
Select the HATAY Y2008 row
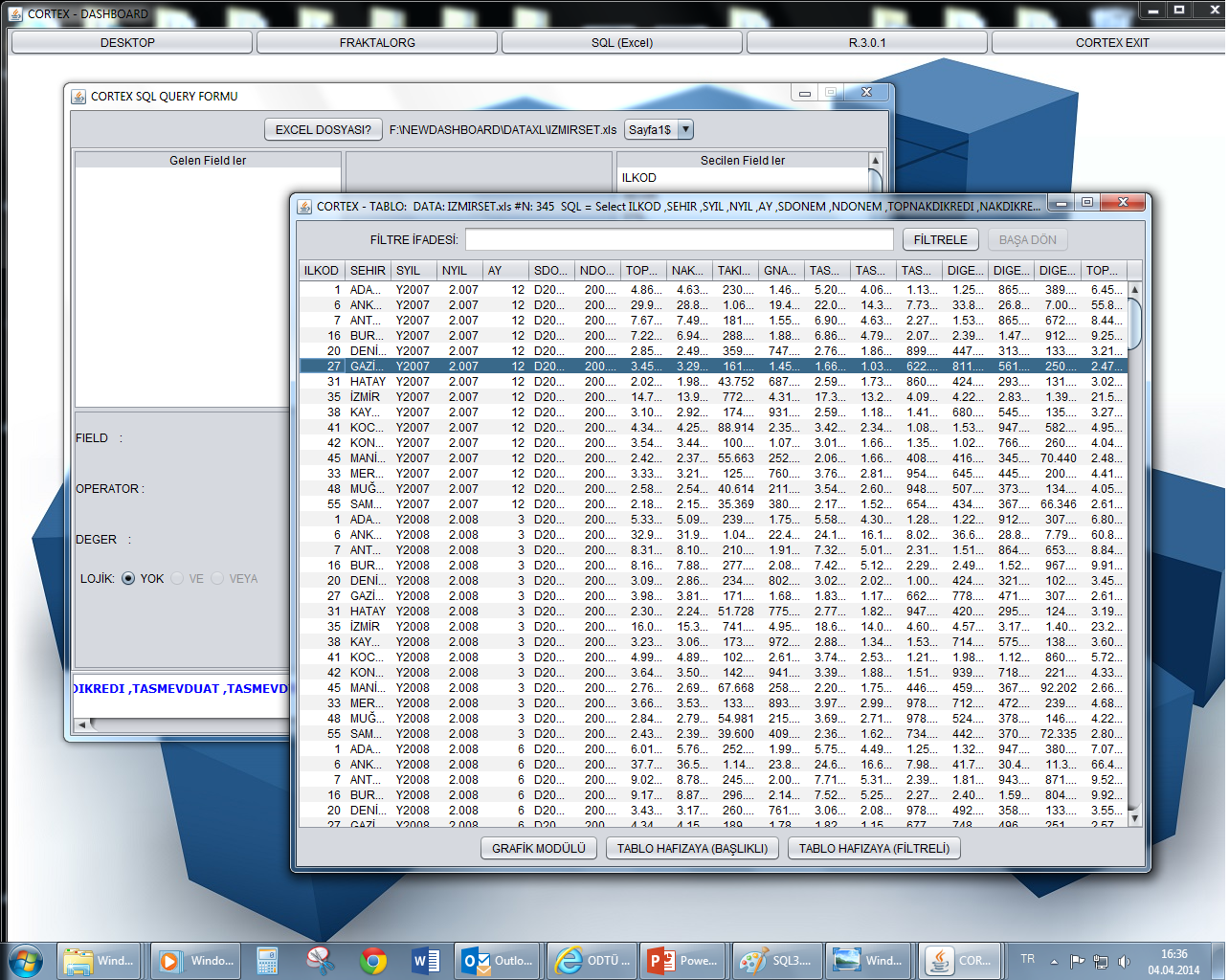(x=713, y=611)
